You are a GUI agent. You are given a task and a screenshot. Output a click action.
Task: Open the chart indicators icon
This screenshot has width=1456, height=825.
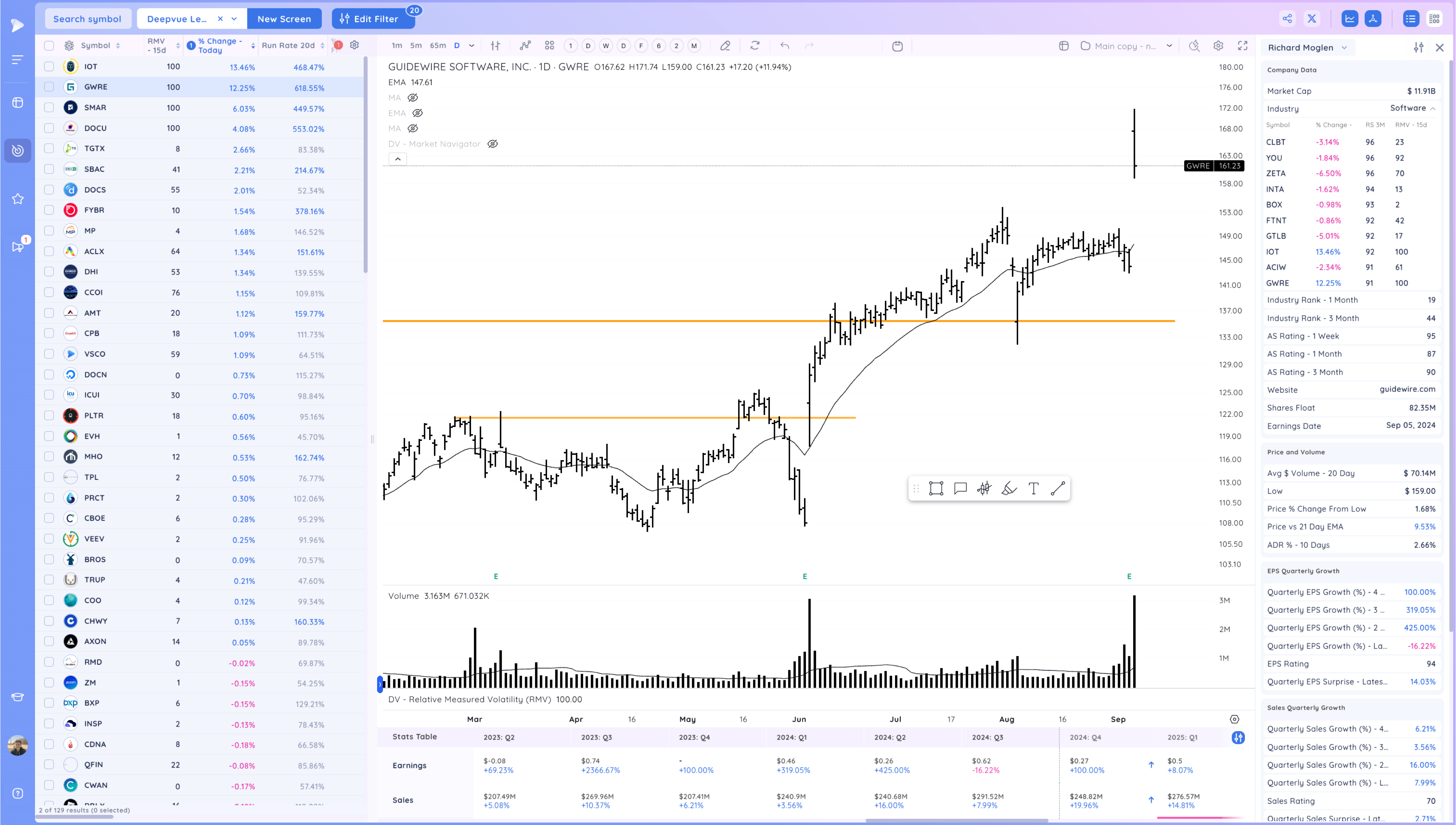coord(525,46)
